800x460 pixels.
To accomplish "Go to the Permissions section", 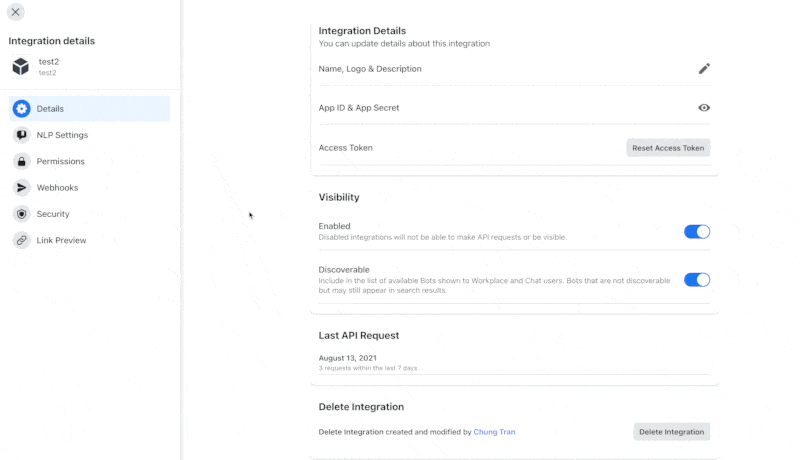I will click(x=89, y=161).
